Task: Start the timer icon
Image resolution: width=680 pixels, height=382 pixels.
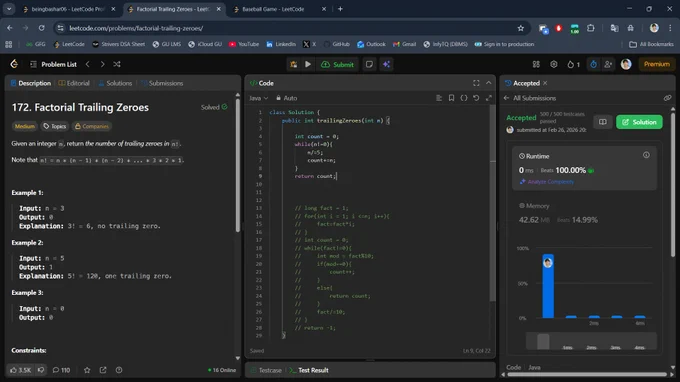Action: pos(593,64)
